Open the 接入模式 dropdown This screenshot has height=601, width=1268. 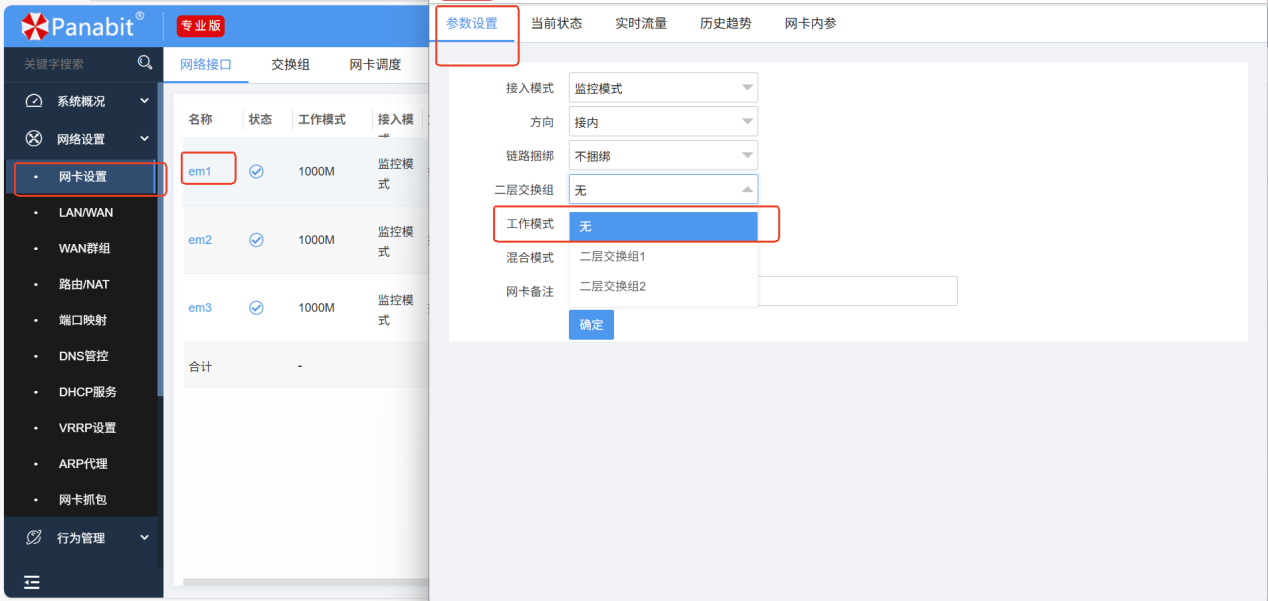tap(663, 88)
